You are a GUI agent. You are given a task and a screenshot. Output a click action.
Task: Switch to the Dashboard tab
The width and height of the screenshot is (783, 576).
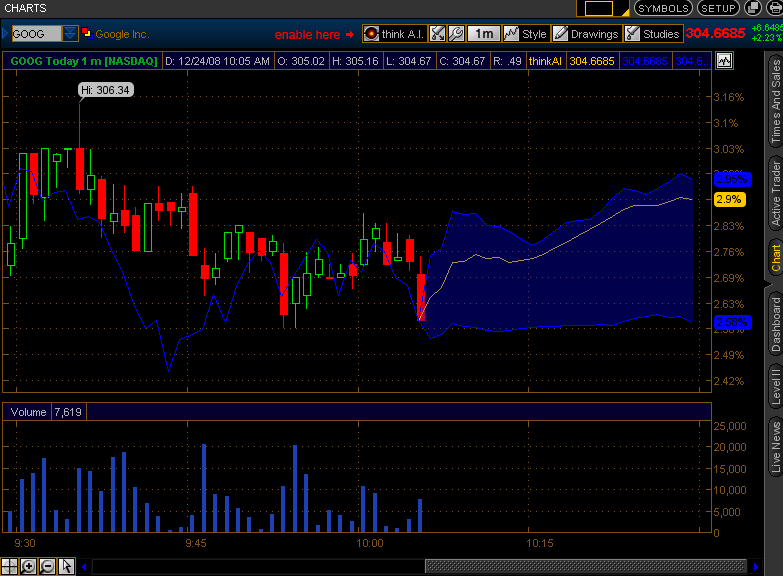[x=775, y=324]
